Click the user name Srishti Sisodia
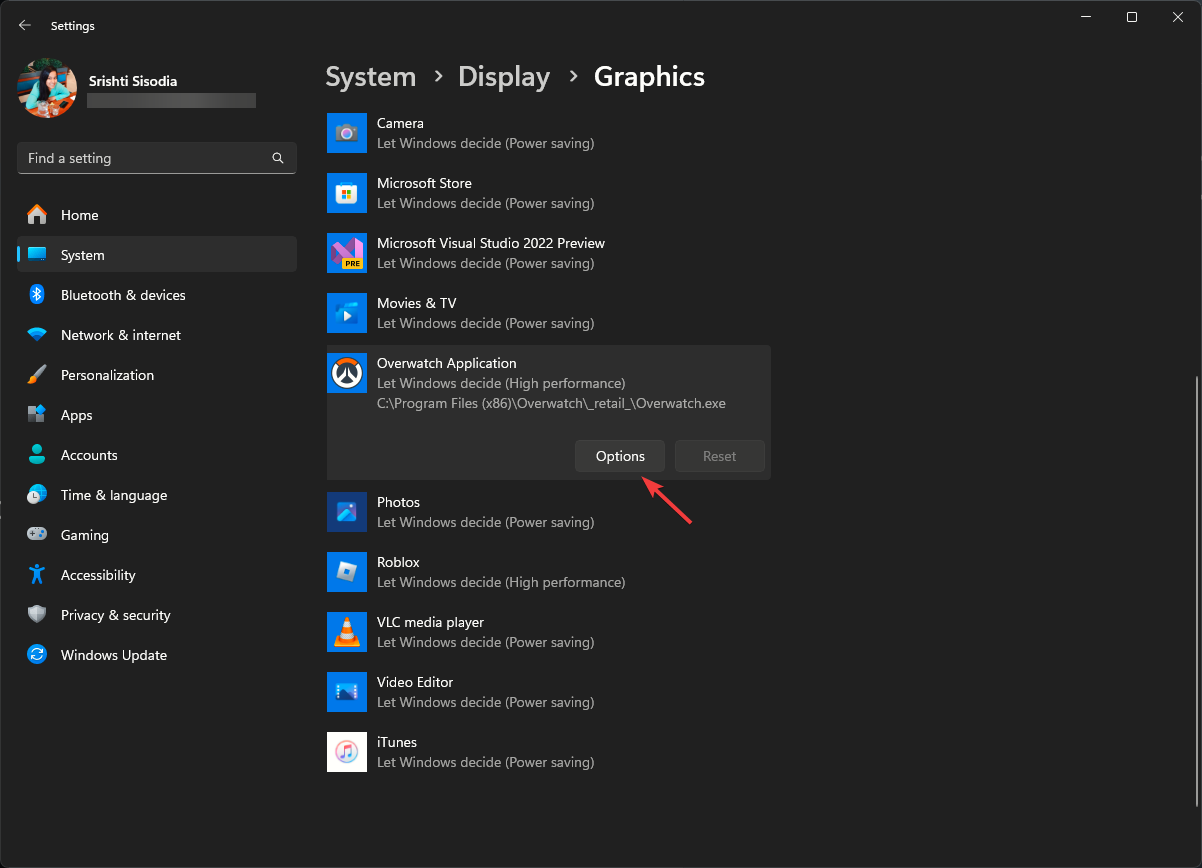The height and width of the screenshot is (868, 1202). [133, 81]
